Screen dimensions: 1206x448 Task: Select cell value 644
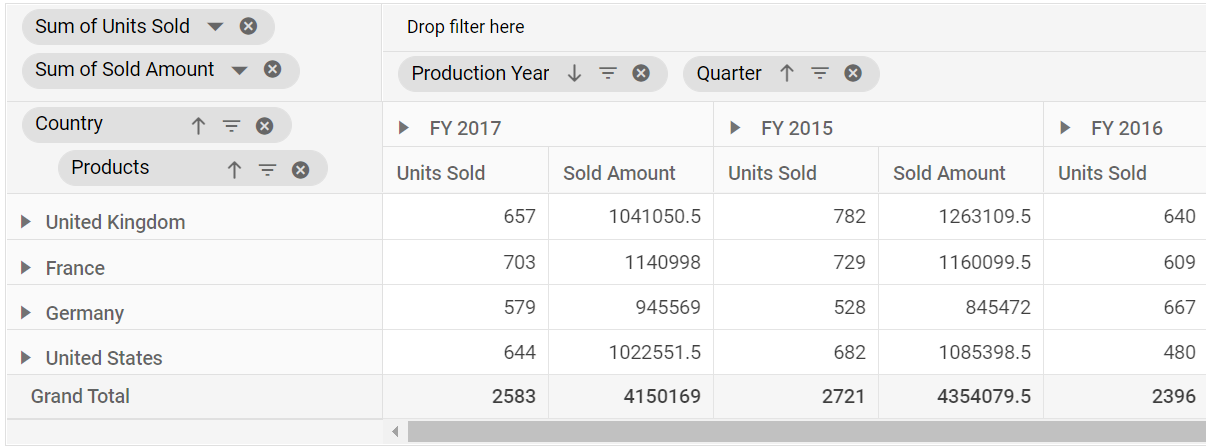[465, 352]
